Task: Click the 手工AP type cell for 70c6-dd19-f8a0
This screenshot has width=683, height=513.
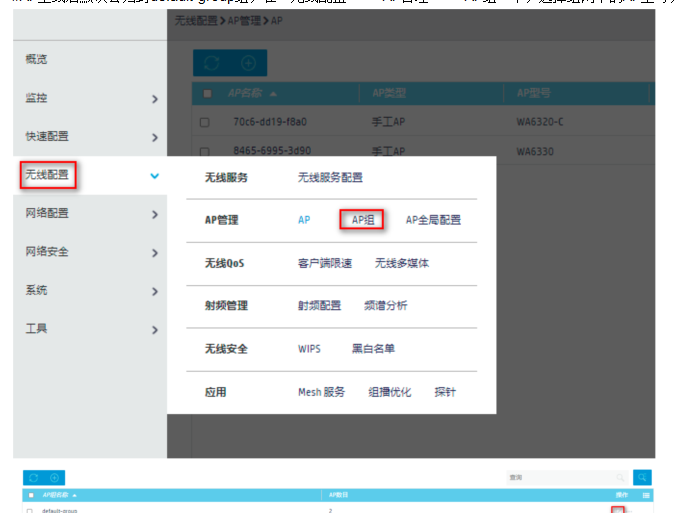Action: 389,122
